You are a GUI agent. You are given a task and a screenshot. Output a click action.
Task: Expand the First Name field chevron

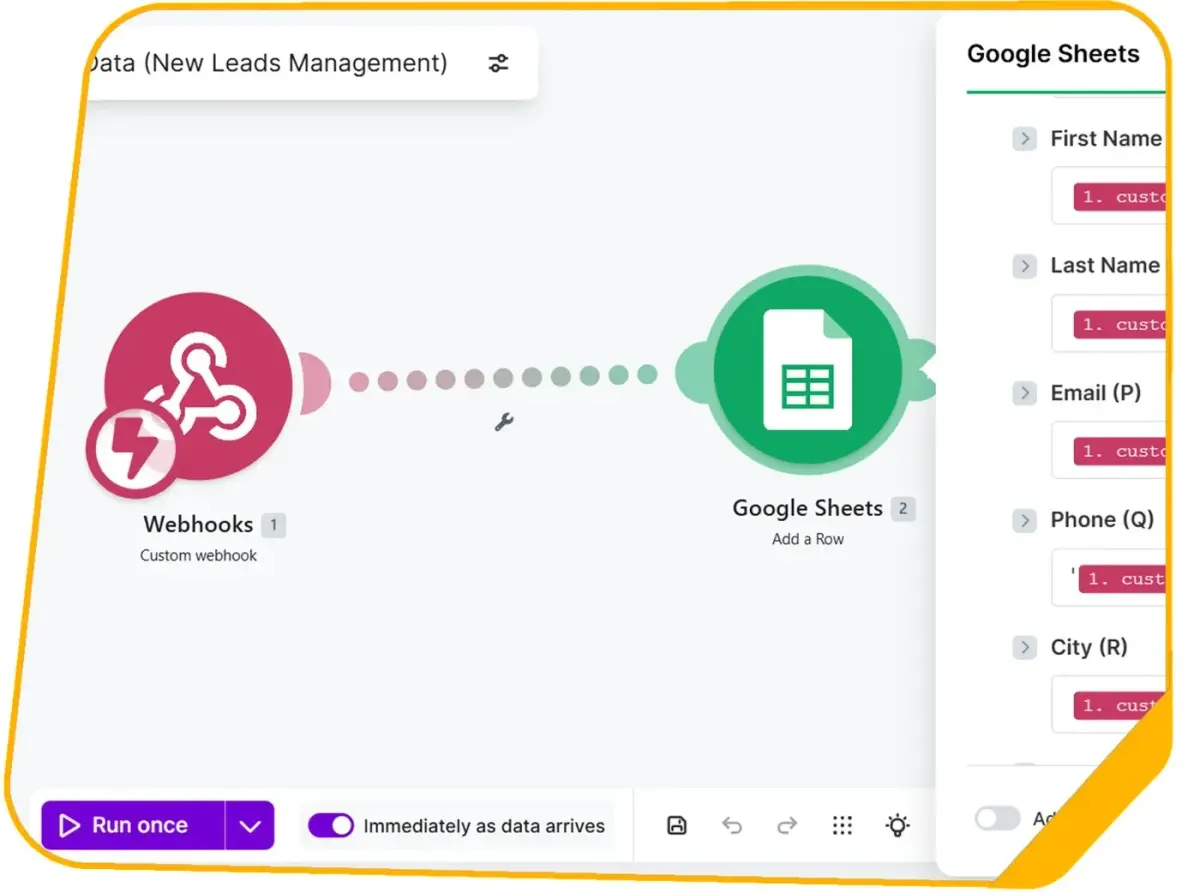click(x=1024, y=139)
